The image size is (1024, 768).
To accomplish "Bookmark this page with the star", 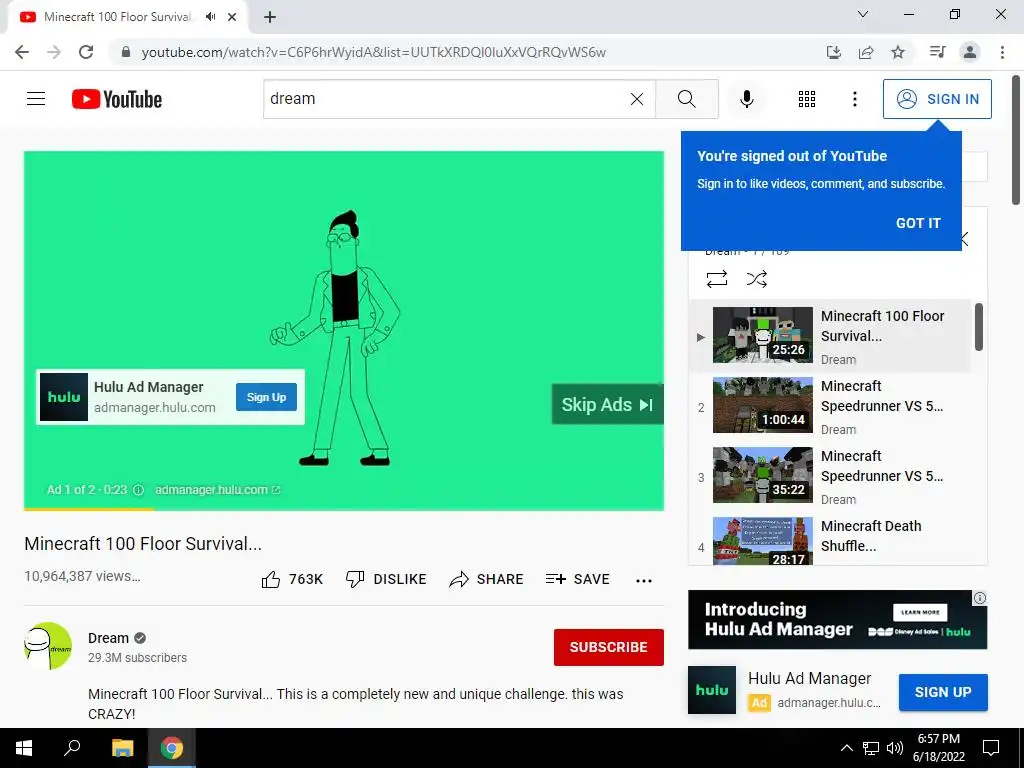I will pos(898,52).
